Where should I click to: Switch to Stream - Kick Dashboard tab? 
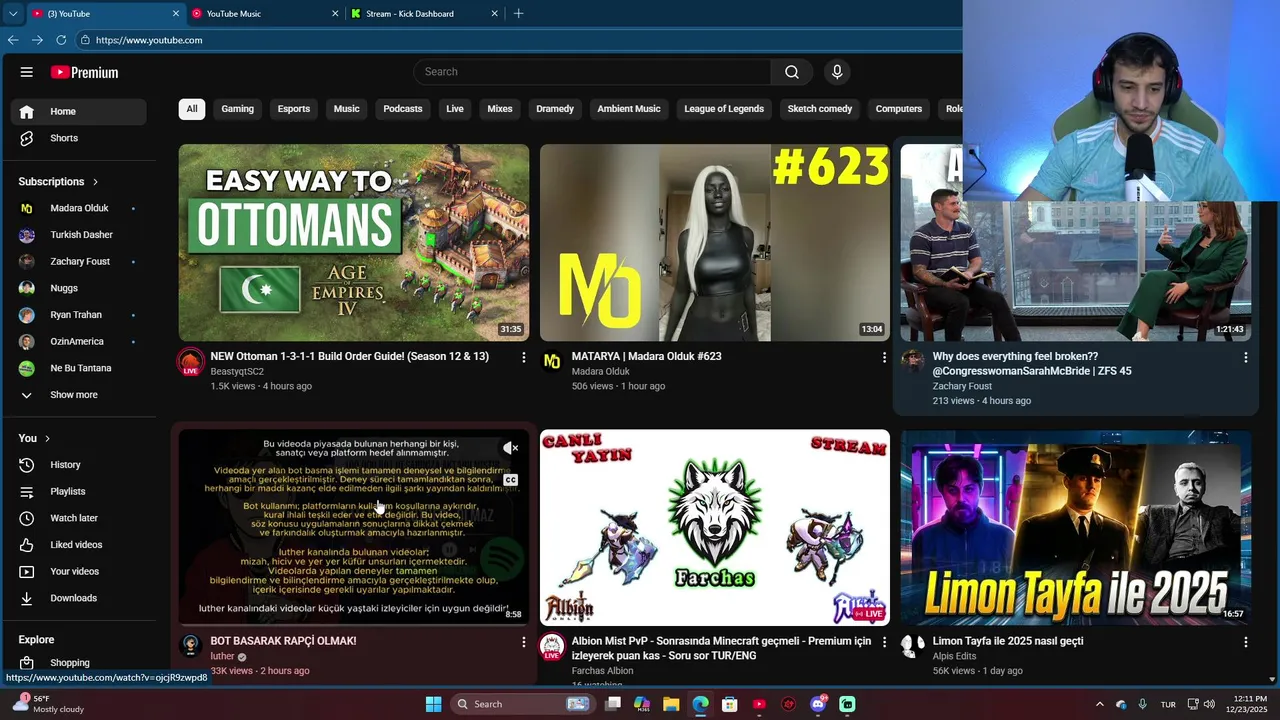click(x=424, y=14)
